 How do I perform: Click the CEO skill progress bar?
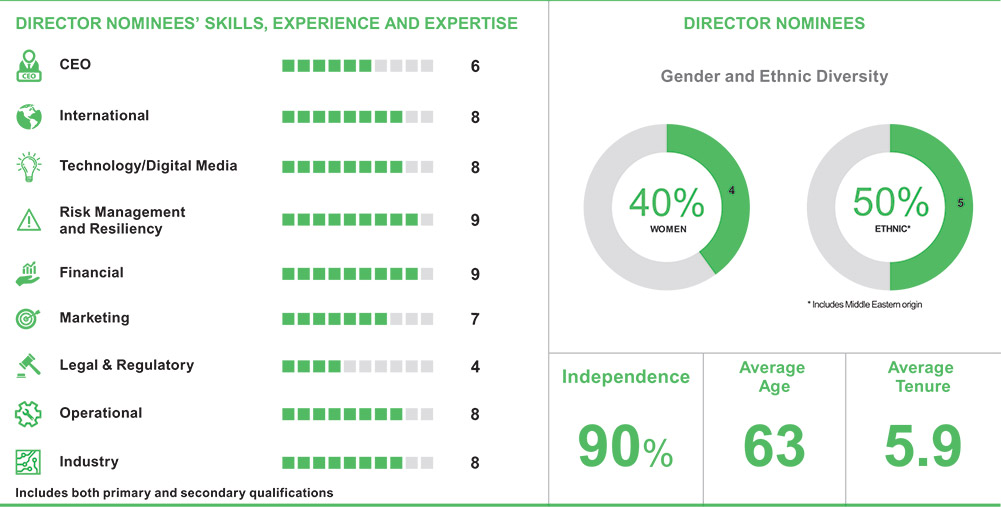[x=357, y=66]
